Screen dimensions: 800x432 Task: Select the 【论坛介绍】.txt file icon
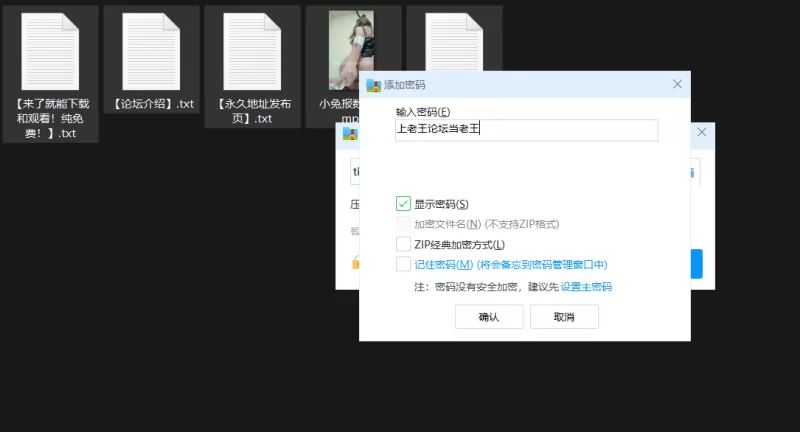click(x=152, y=51)
